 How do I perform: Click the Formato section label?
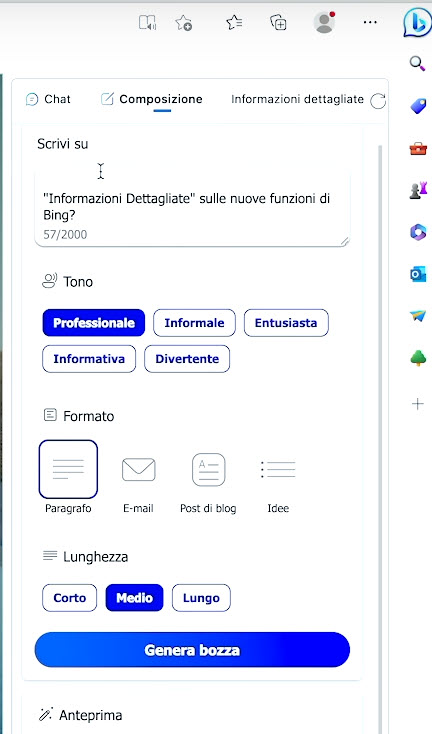(88, 416)
